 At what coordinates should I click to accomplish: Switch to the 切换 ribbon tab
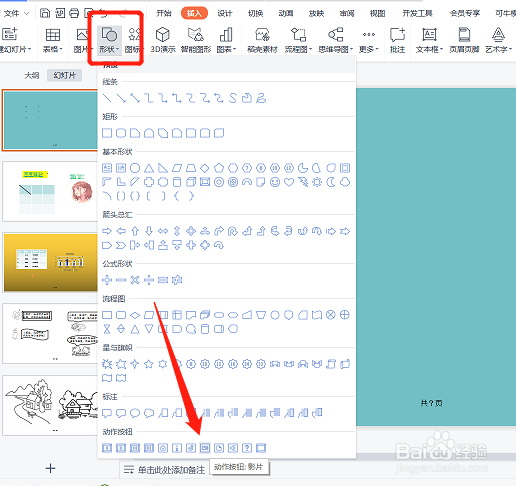[x=255, y=13]
